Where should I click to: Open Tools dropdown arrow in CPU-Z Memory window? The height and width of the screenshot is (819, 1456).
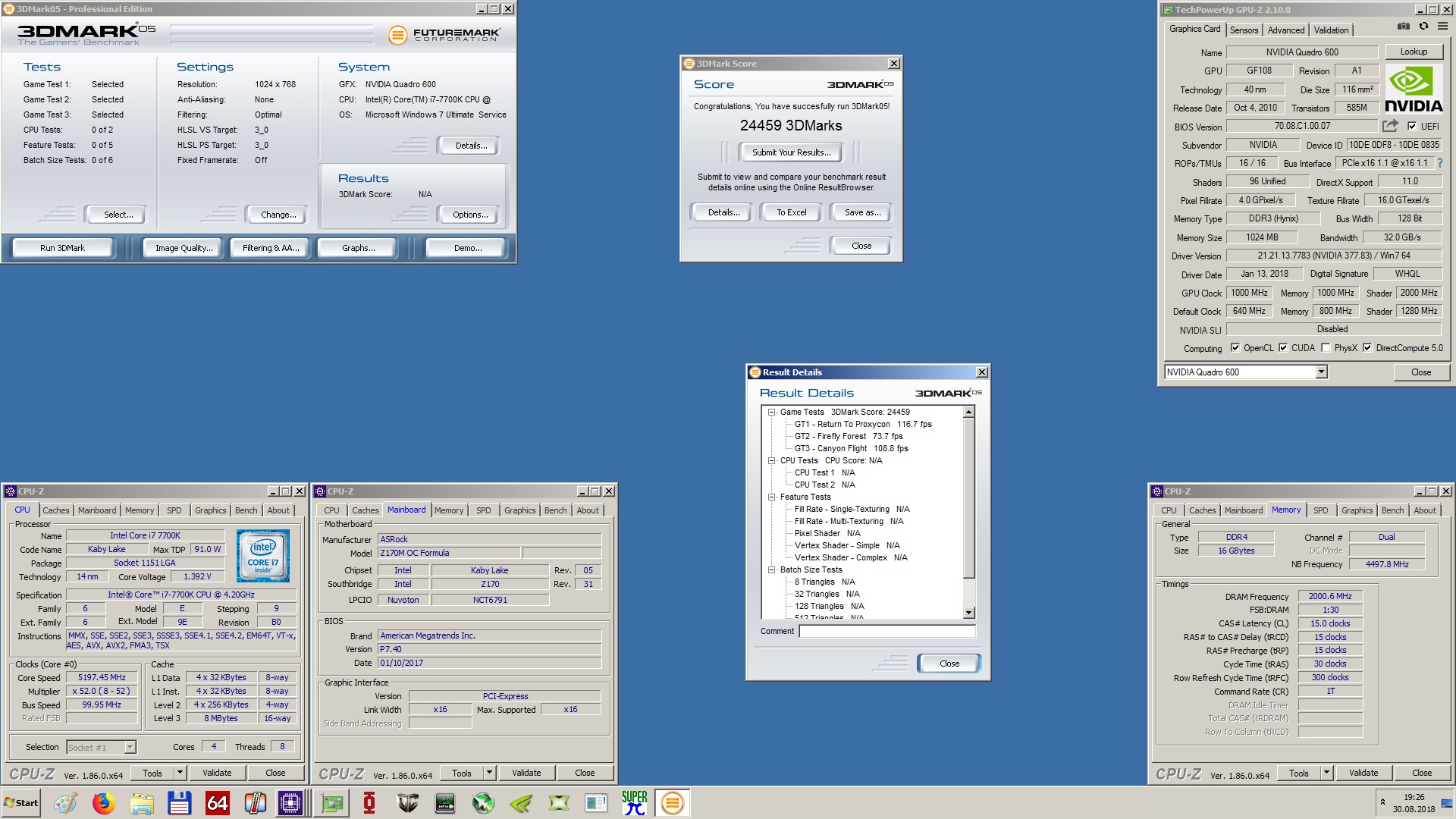point(1327,773)
